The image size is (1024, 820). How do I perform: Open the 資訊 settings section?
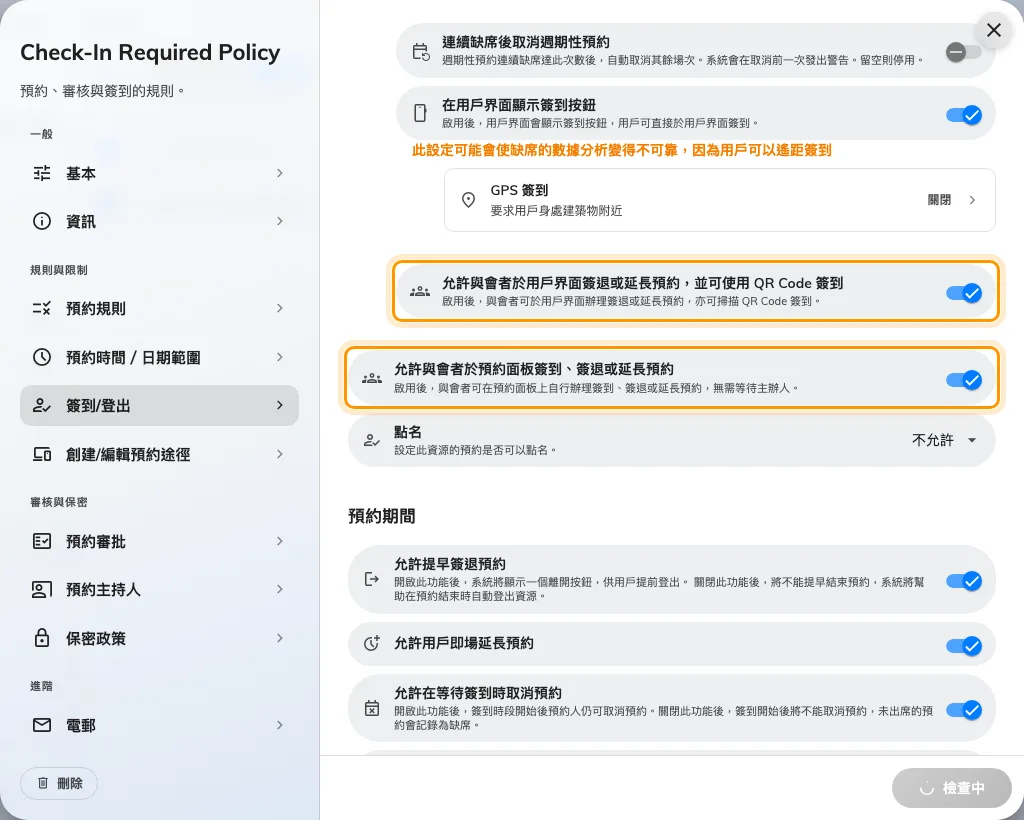[159, 221]
